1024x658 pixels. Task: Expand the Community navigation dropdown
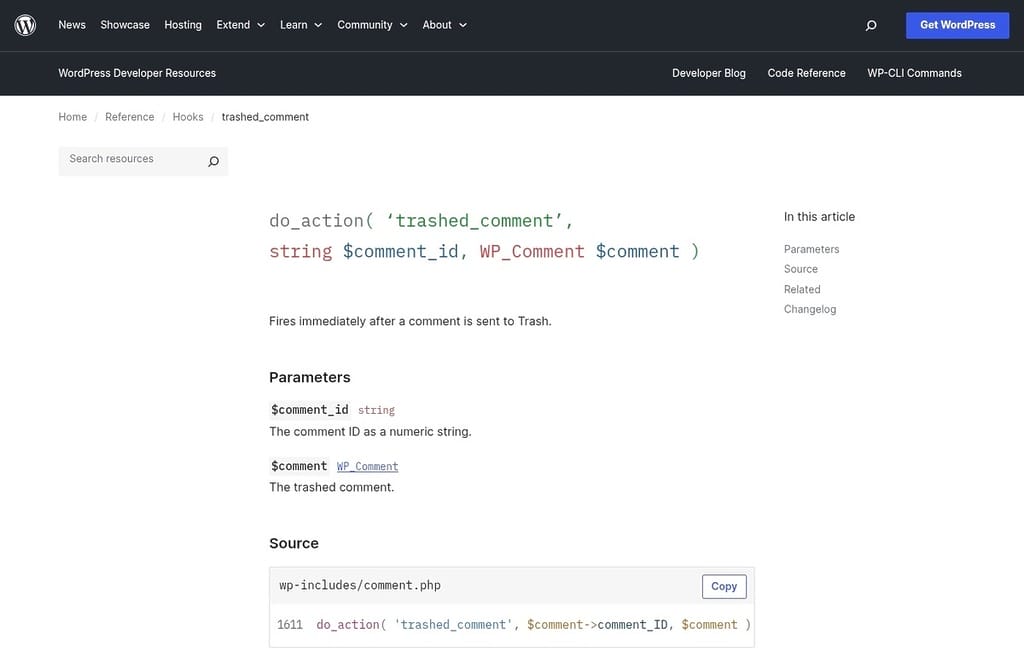403,24
